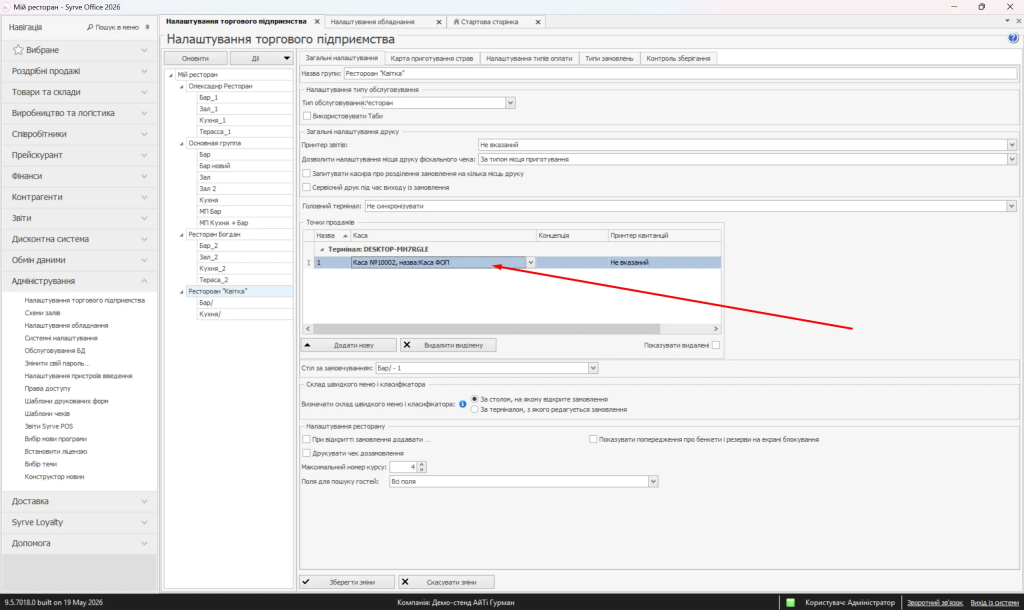The image size is (1024, 610).
Task: Switch to Типи замовлень tab
Action: (x=609, y=59)
